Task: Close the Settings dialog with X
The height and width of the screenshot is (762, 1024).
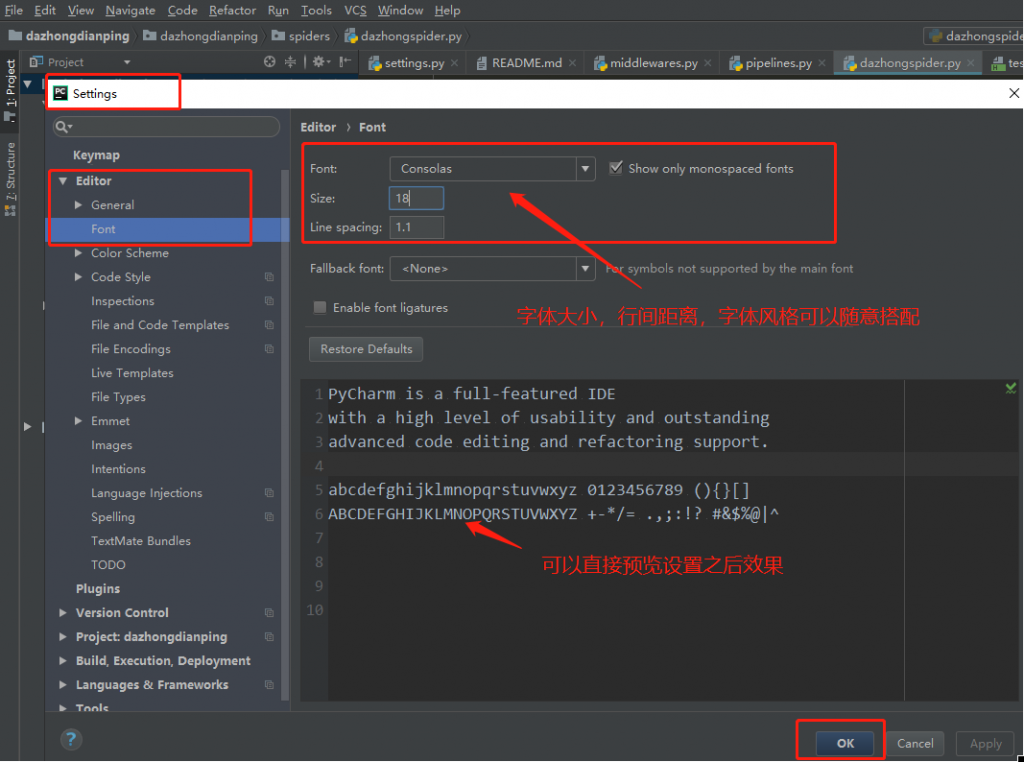Action: (x=1014, y=93)
